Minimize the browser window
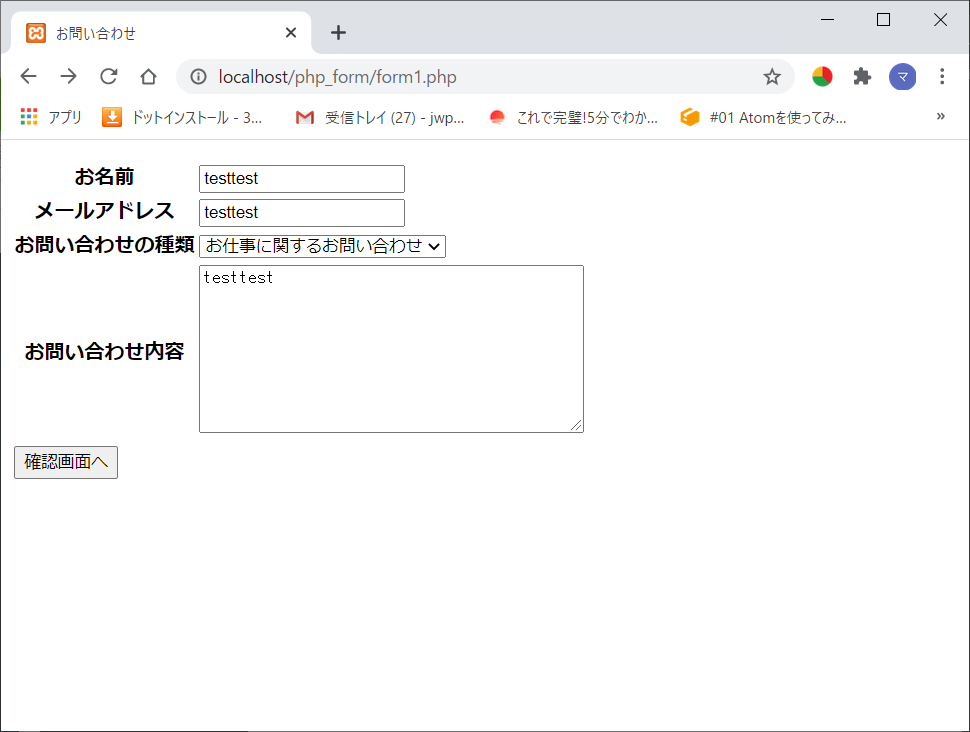 point(827,20)
